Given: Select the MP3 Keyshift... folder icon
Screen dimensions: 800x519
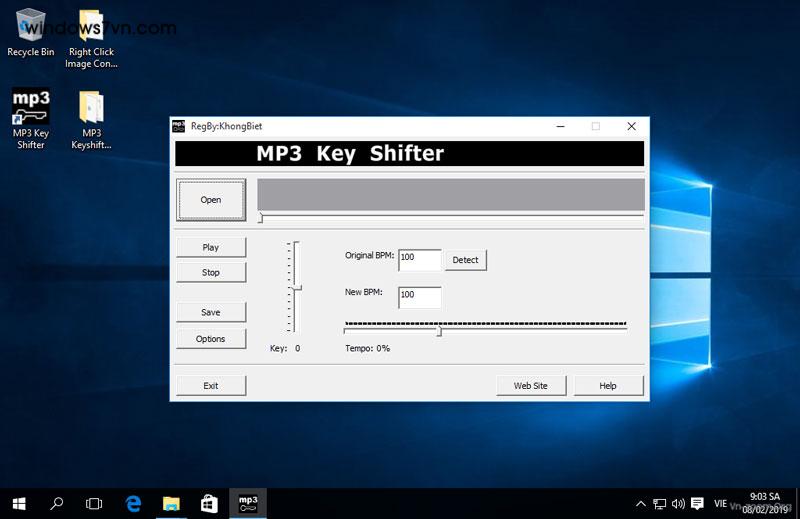Looking at the screenshot, I should tap(91, 119).
